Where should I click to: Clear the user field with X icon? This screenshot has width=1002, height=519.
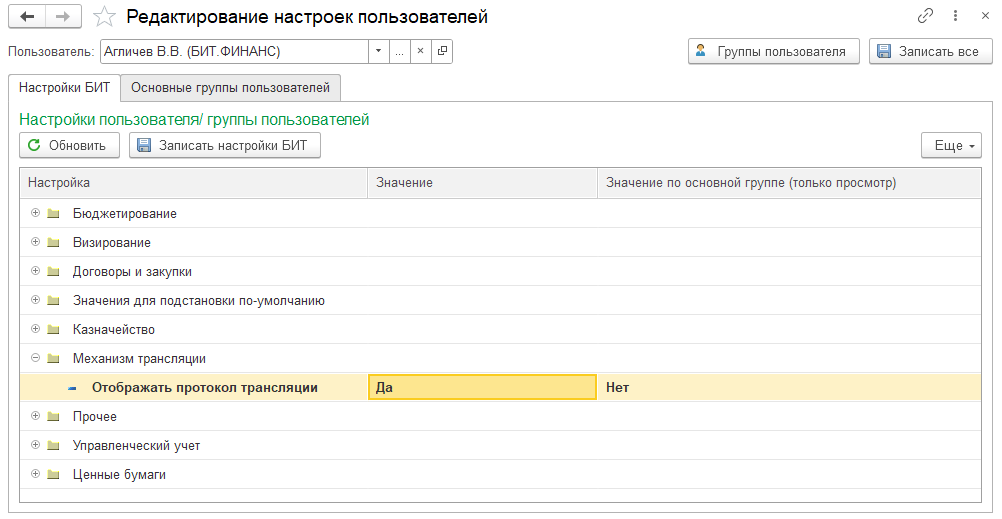420,51
